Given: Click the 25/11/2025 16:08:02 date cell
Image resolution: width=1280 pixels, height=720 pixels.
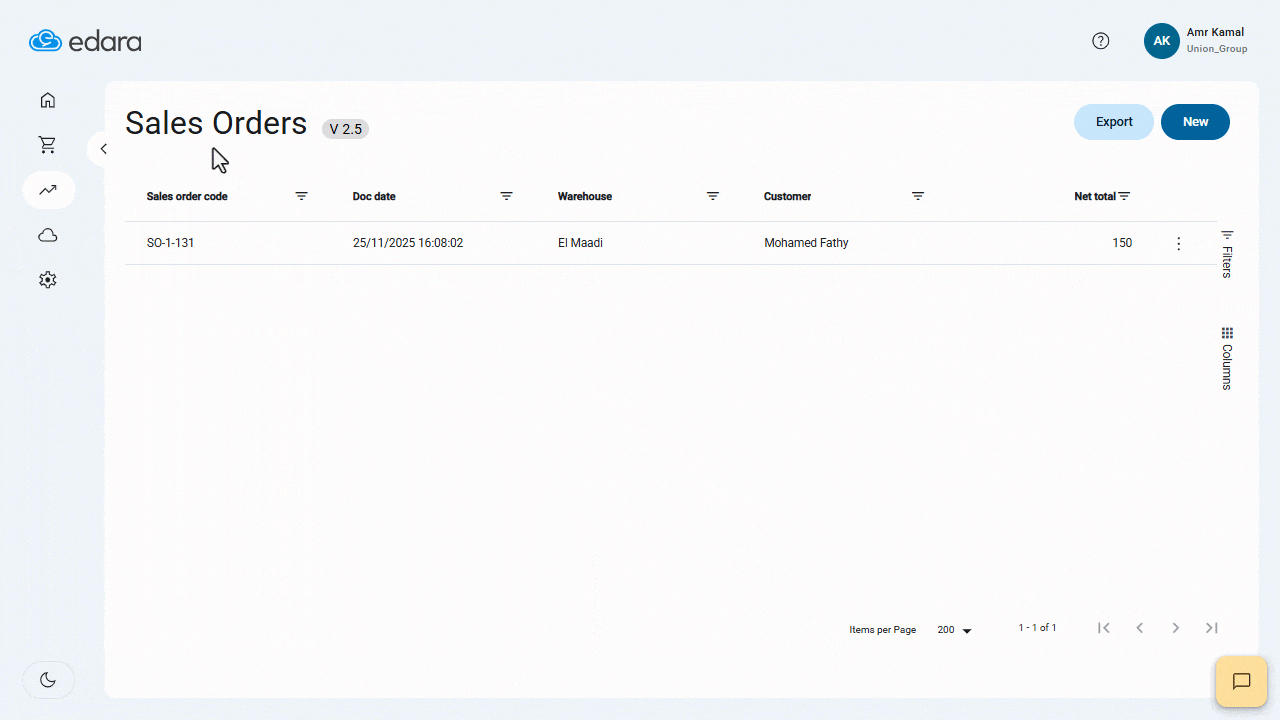Looking at the screenshot, I should point(408,243).
